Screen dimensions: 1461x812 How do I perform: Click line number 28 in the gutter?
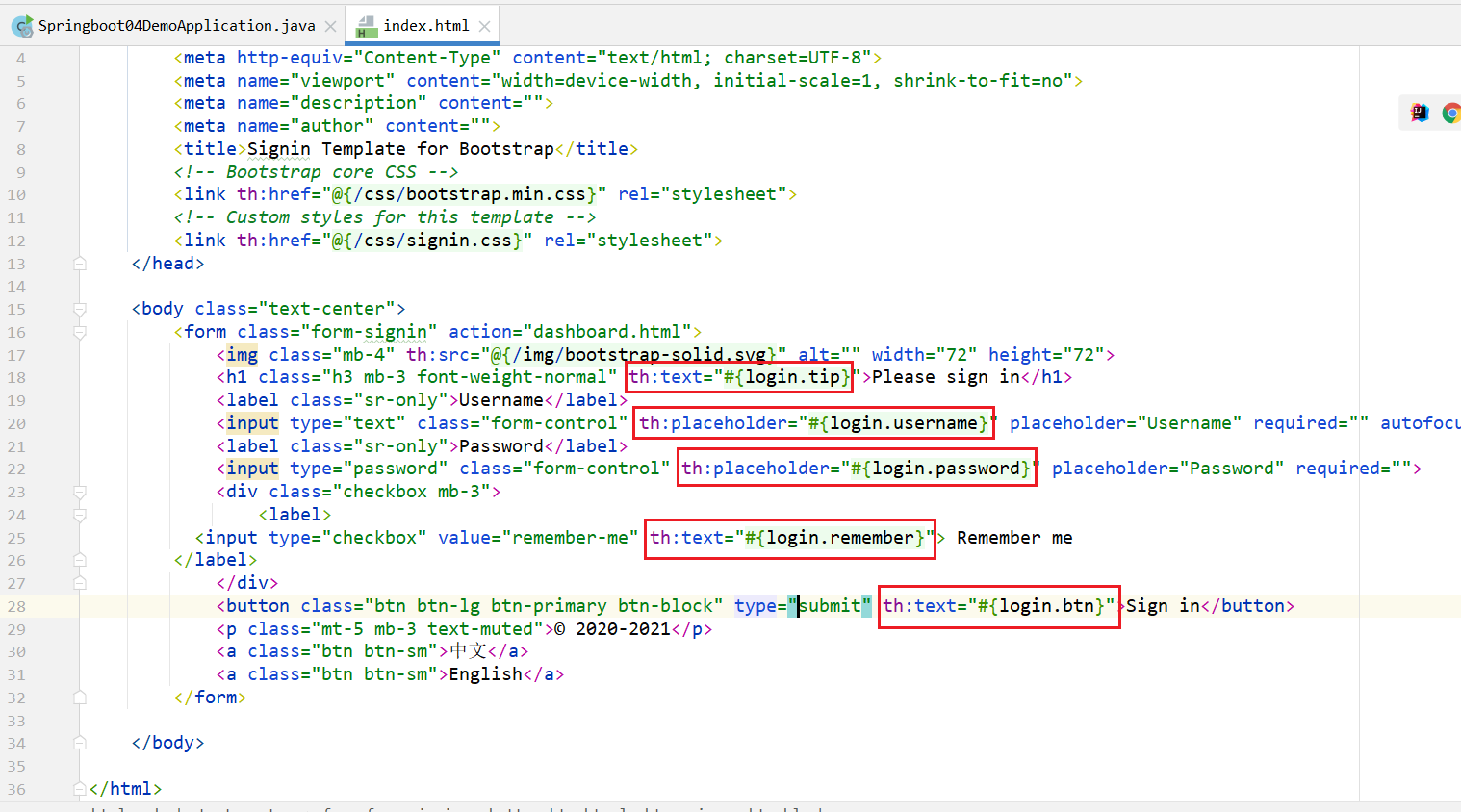pos(17,606)
